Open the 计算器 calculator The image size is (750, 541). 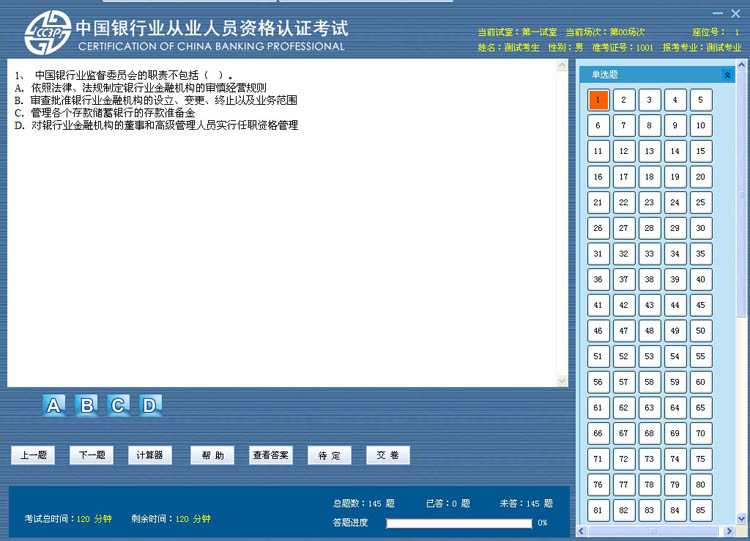click(150, 455)
